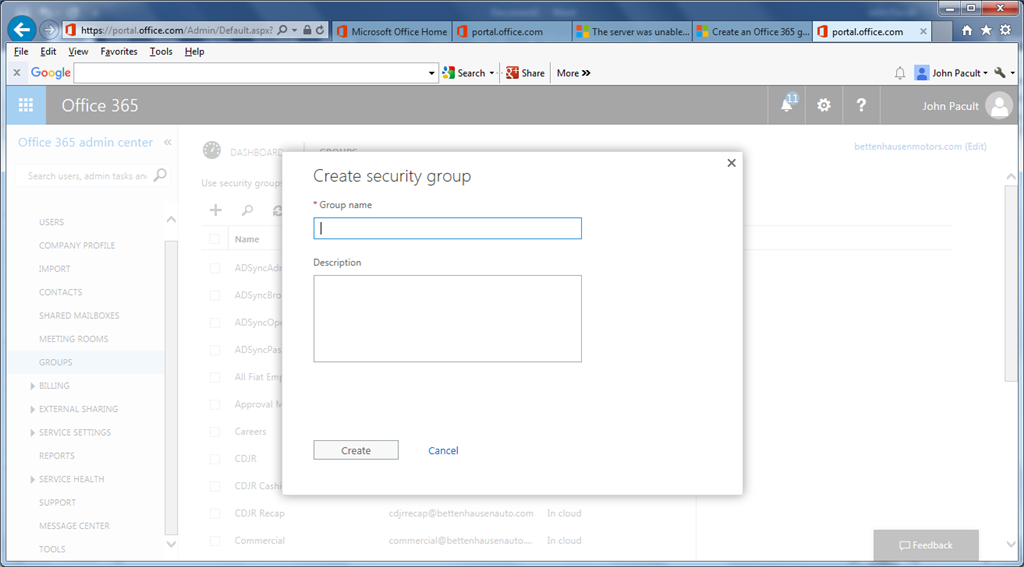Viewport: 1024px width, 567px height.
Task: Click the search magnifier in admin search
Action: [x=160, y=175]
